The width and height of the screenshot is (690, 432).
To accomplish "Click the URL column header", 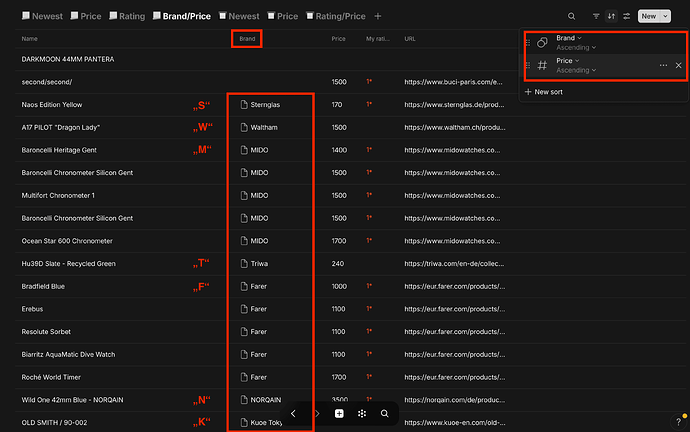I will (x=410, y=39).
